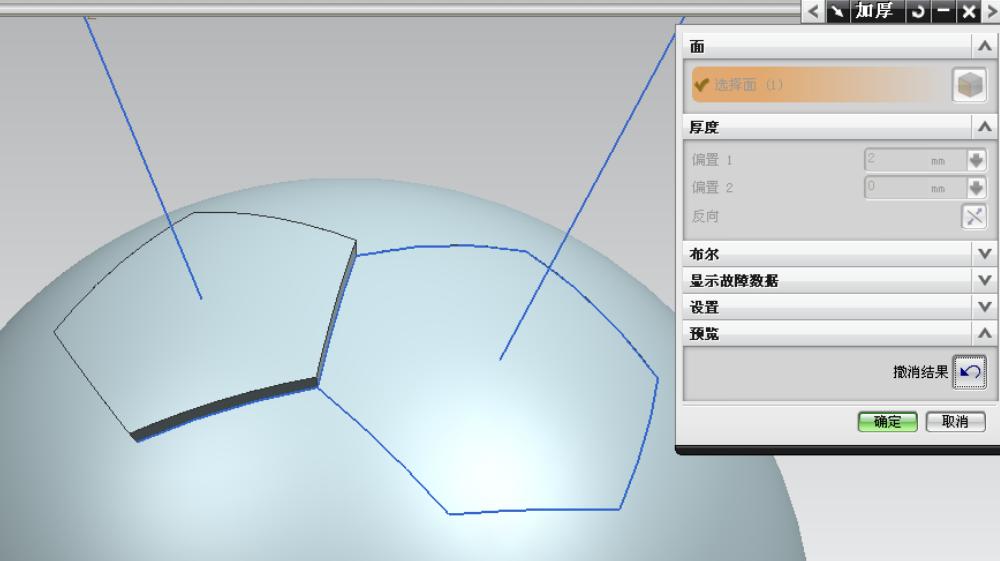The image size is (1000, 561).
Task: Click the 反向 reverse direction icon
Action: pyautogui.click(x=974, y=216)
